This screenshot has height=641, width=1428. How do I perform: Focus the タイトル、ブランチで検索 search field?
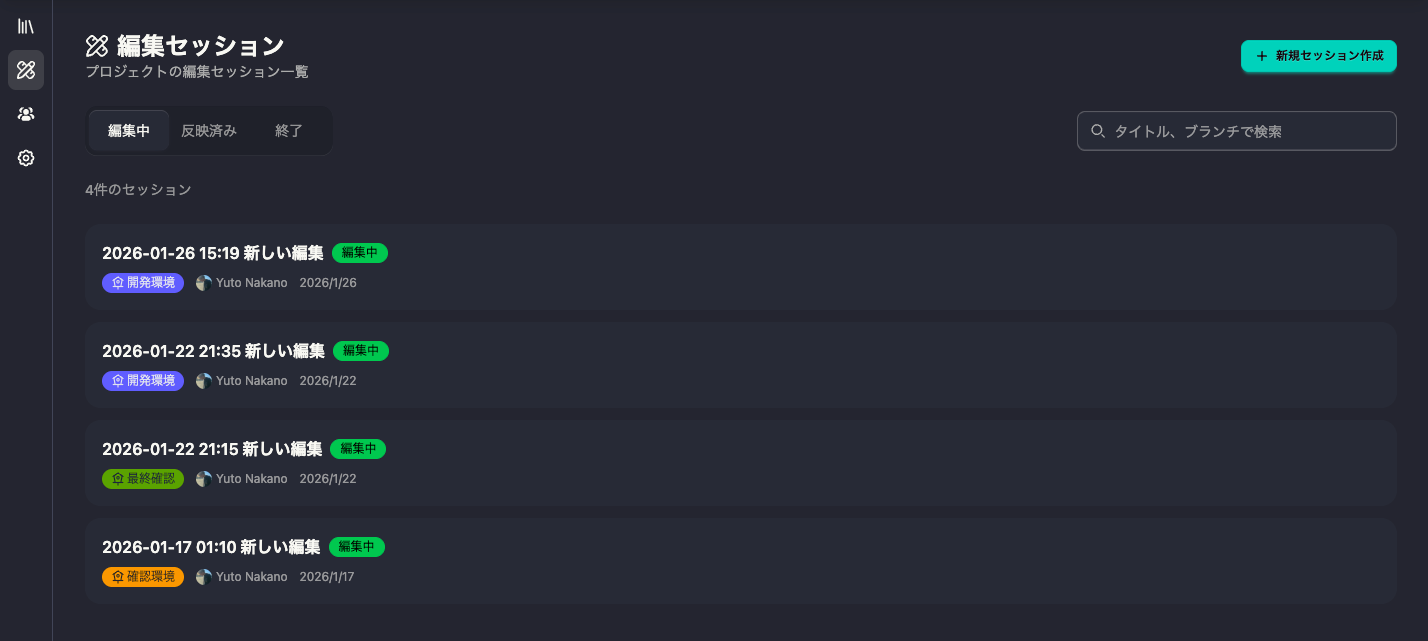tap(1237, 131)
